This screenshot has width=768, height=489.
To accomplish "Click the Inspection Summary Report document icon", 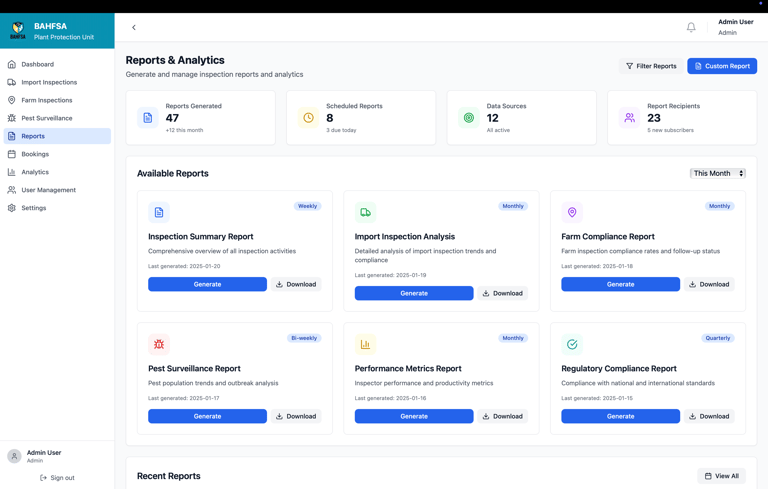I will [x=159, y=212].
